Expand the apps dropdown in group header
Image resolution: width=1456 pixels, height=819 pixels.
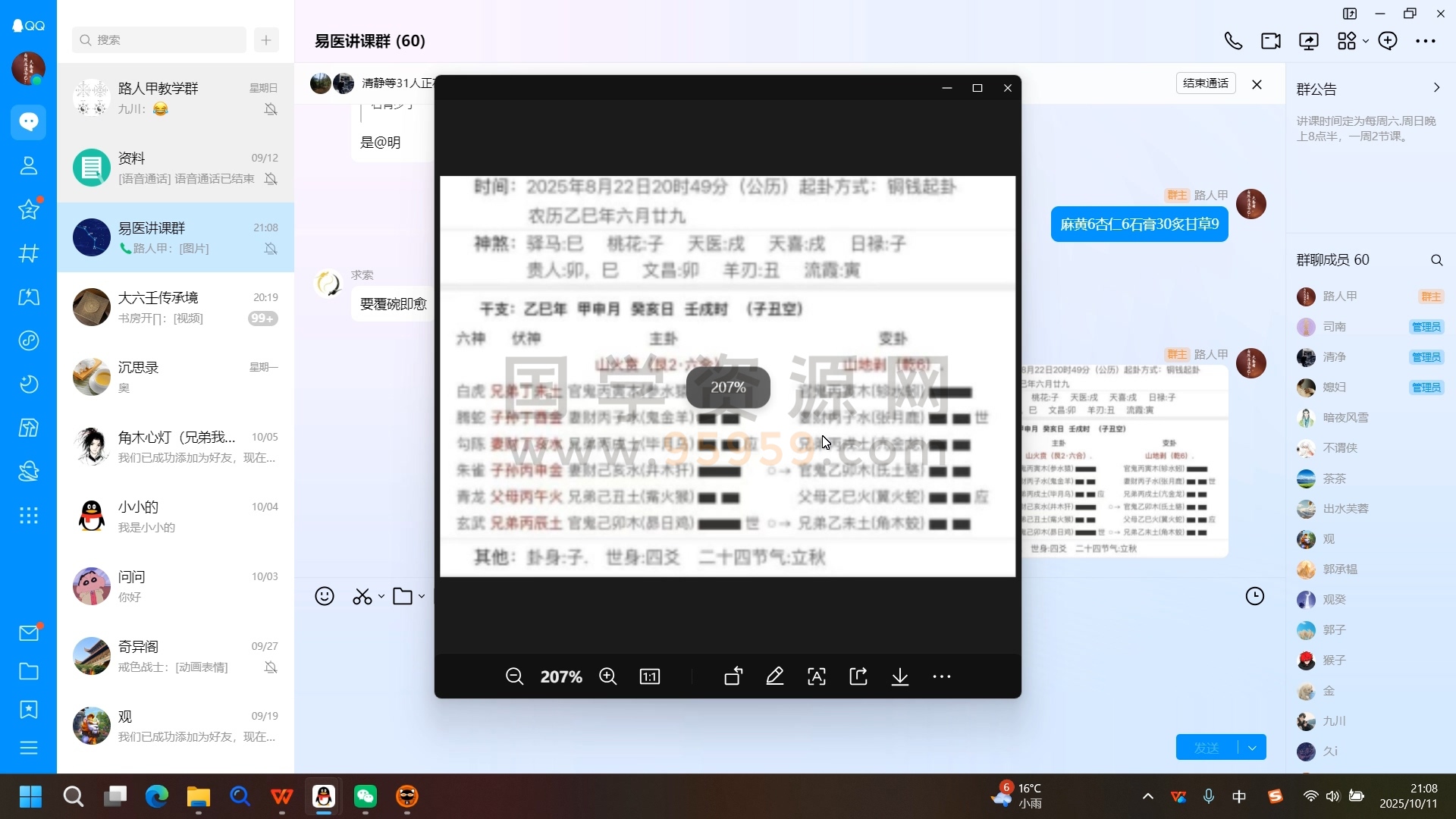pos(1366,41)
